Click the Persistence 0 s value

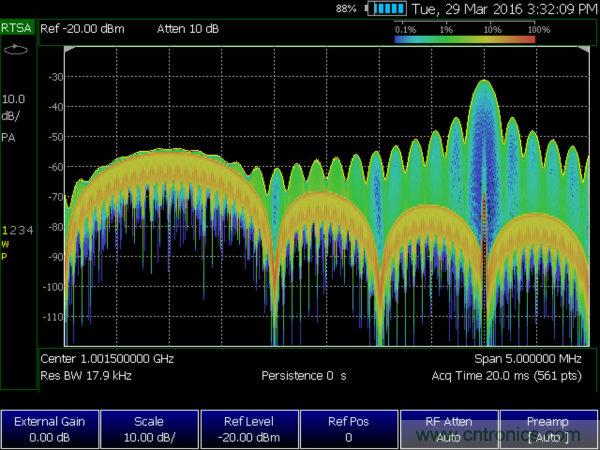[x=304, y=376]
